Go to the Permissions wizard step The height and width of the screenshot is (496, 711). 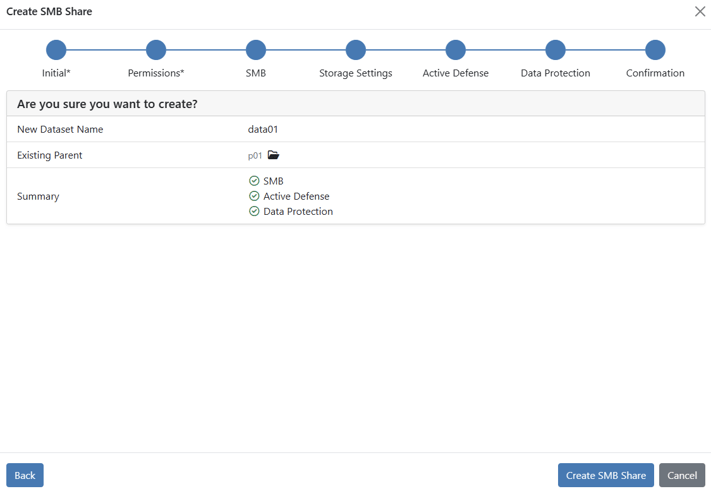(156, 50)
